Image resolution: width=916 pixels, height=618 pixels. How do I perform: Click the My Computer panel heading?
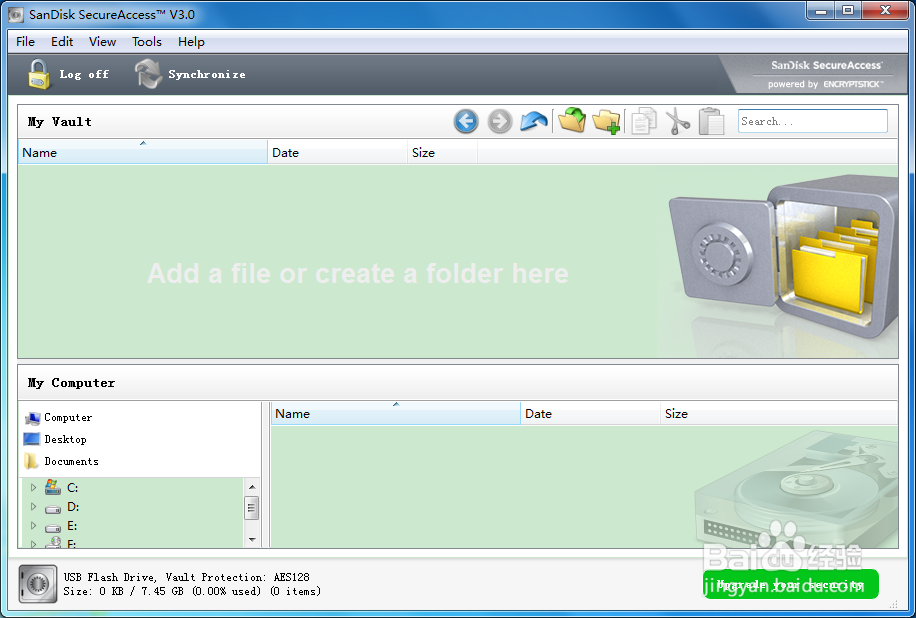(x=71, y=383)
